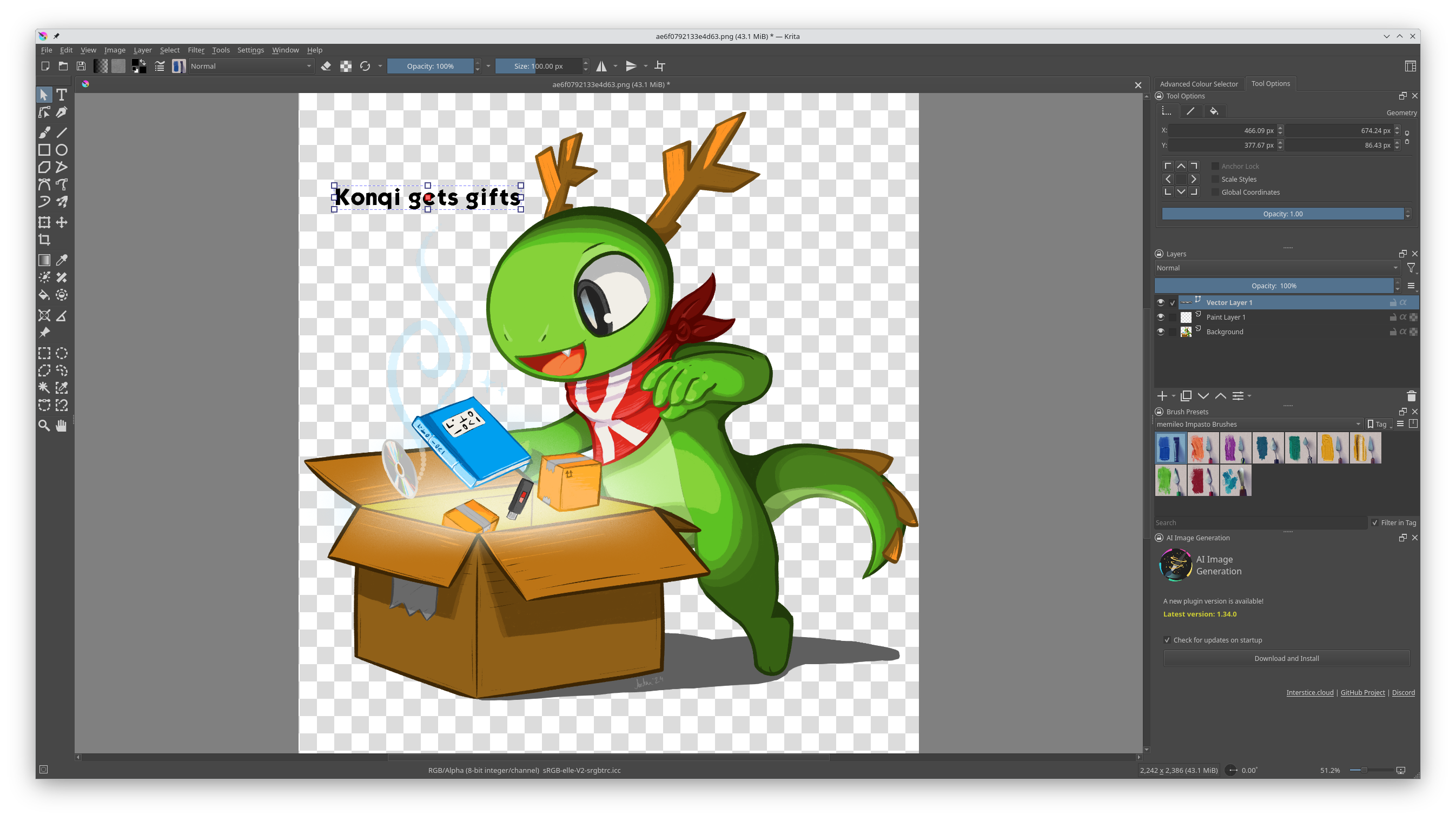Enable the Scale Styles checkbox
The width and height of the screenshot is (1456, 821).
[x=1215, y=179]
